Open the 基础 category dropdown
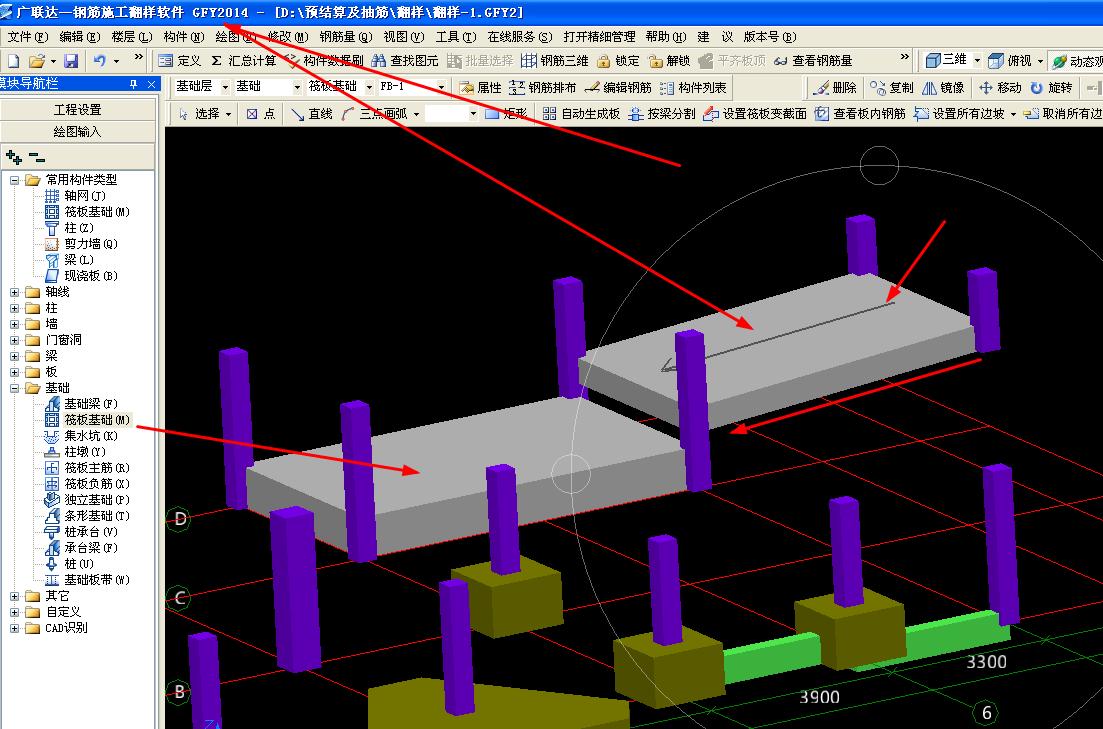The width and height of the screenshot is (1103, 729). click(x=297, y=87)
